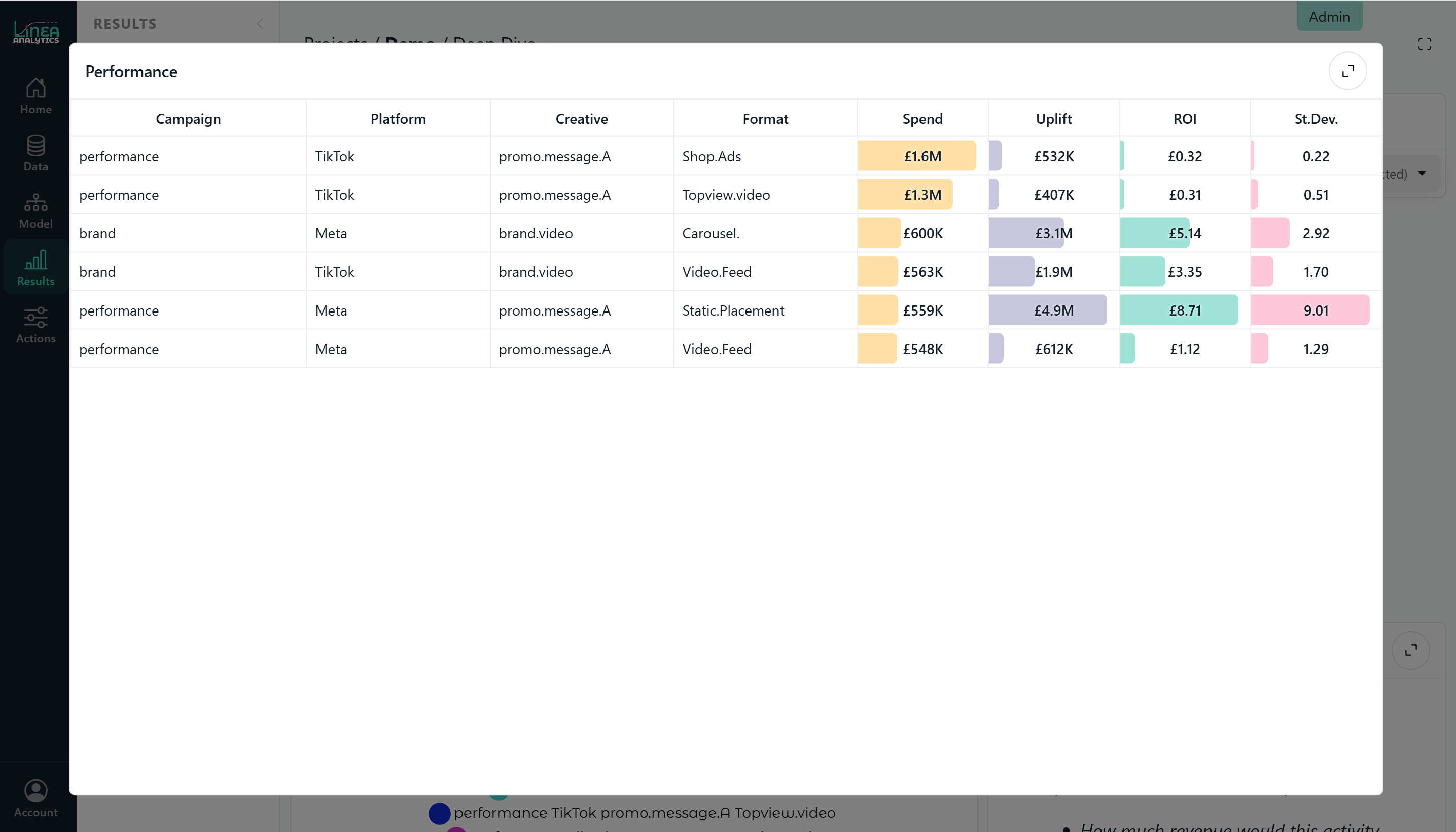
Task: Open the dropdown near the right edge
Action: pos(1422,173)
